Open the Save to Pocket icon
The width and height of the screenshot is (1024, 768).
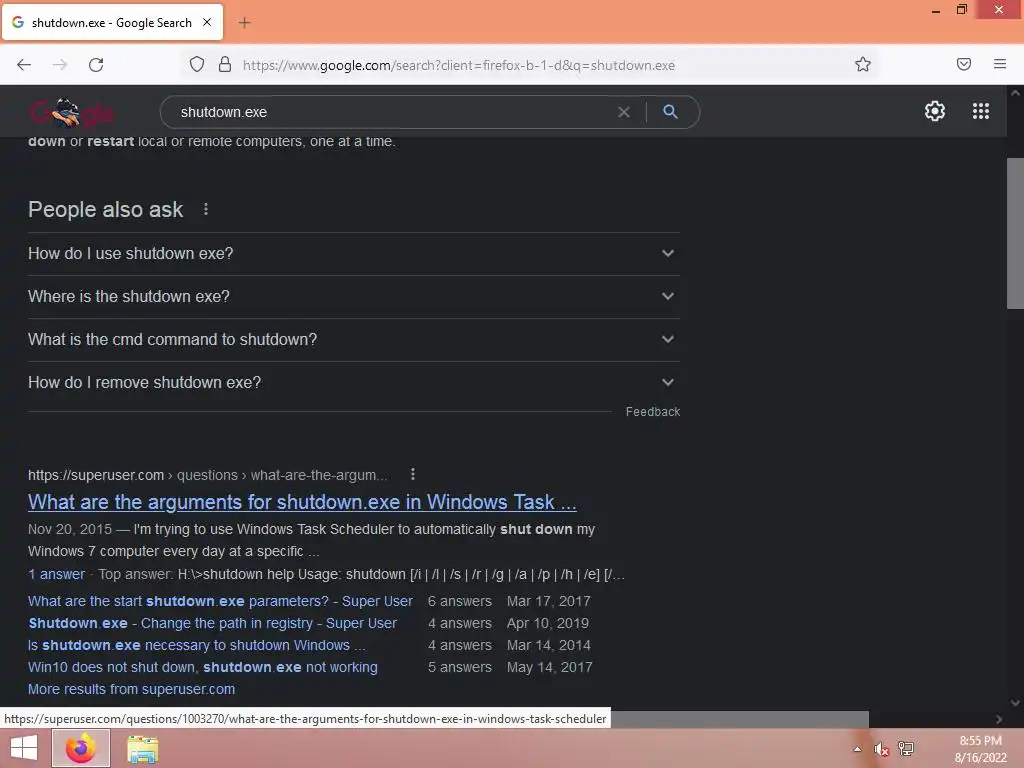(964, 64)
